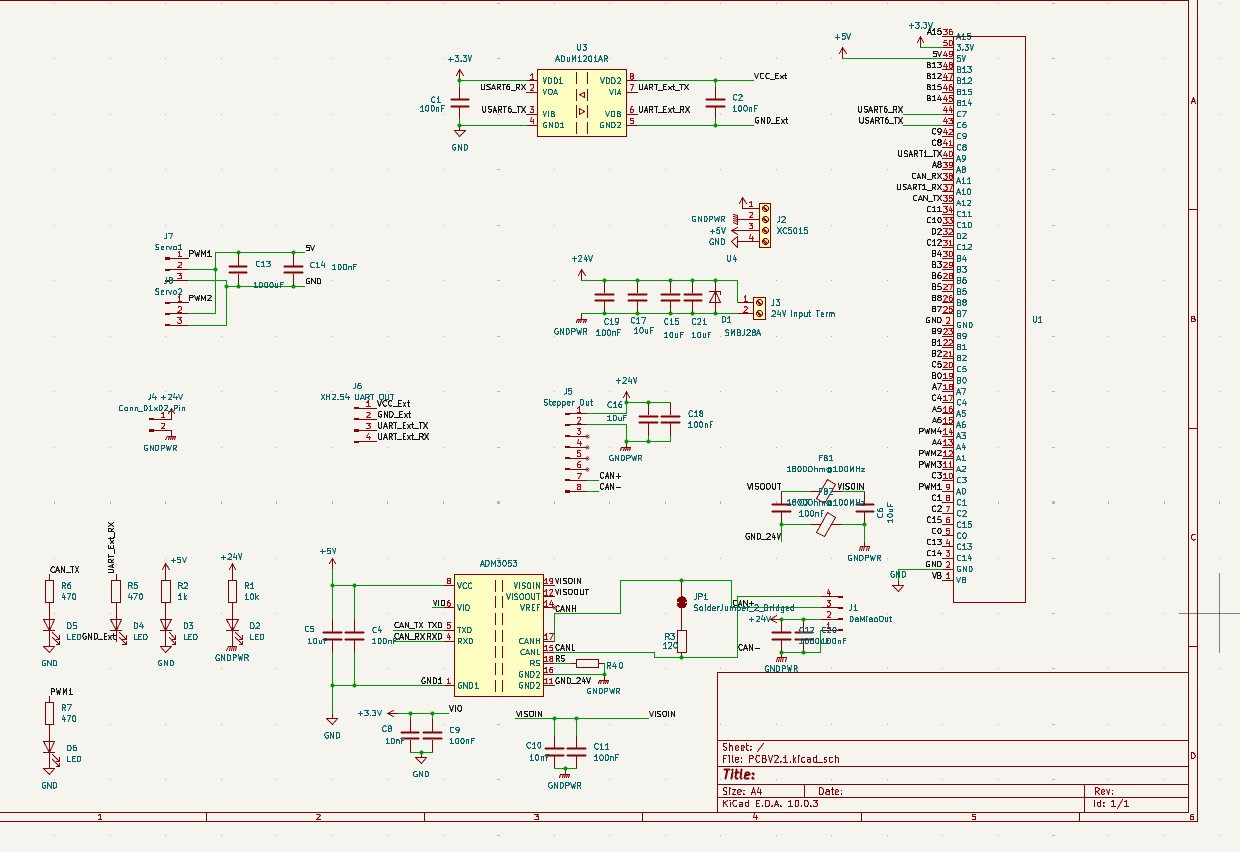The image size is (1240, 852).
Task: Click the UART_Ext_TX label at J6
Action: tap(403, 426)
